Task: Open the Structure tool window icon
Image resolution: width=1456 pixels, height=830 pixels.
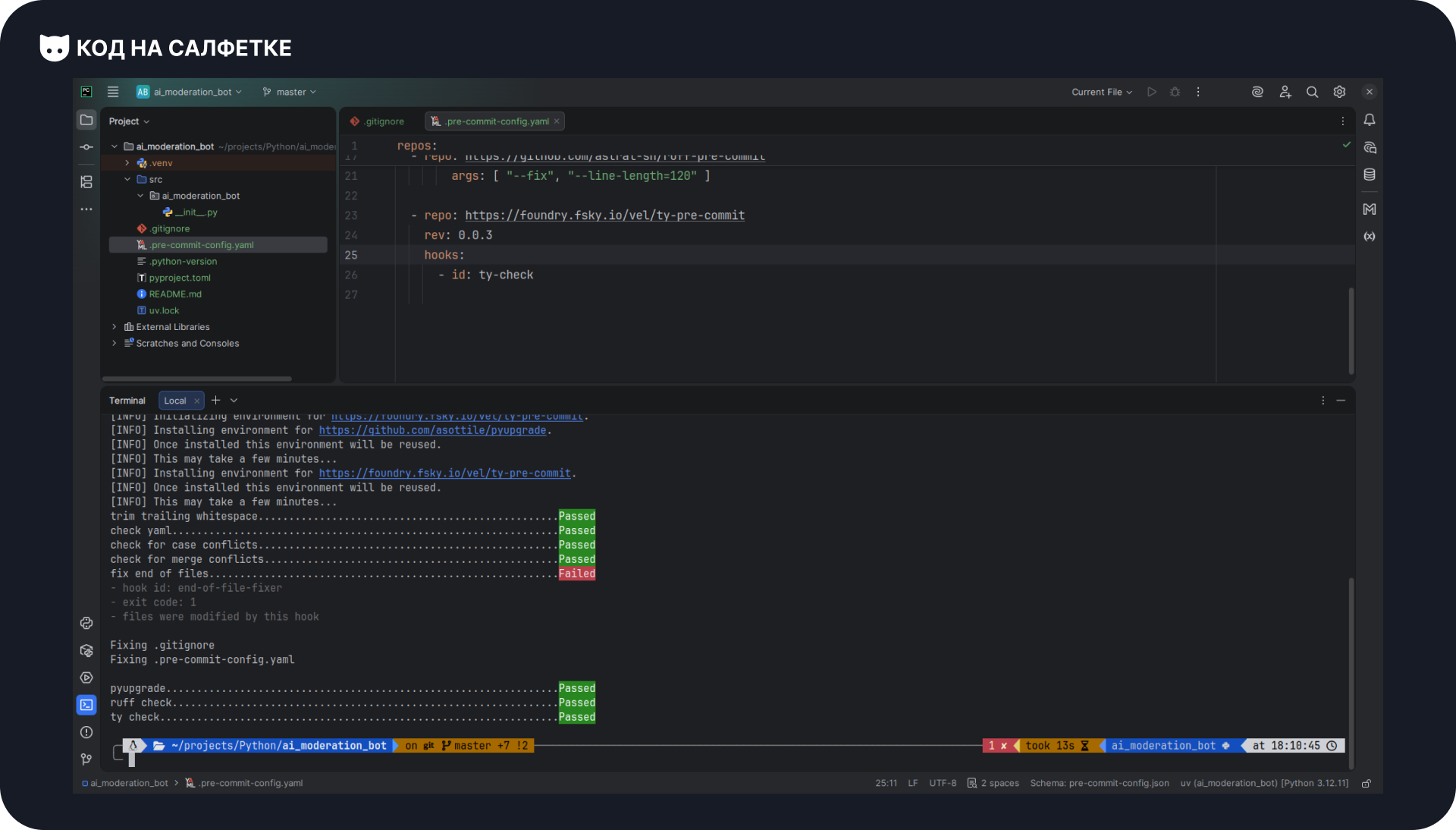Action: (x=86, y=182)
